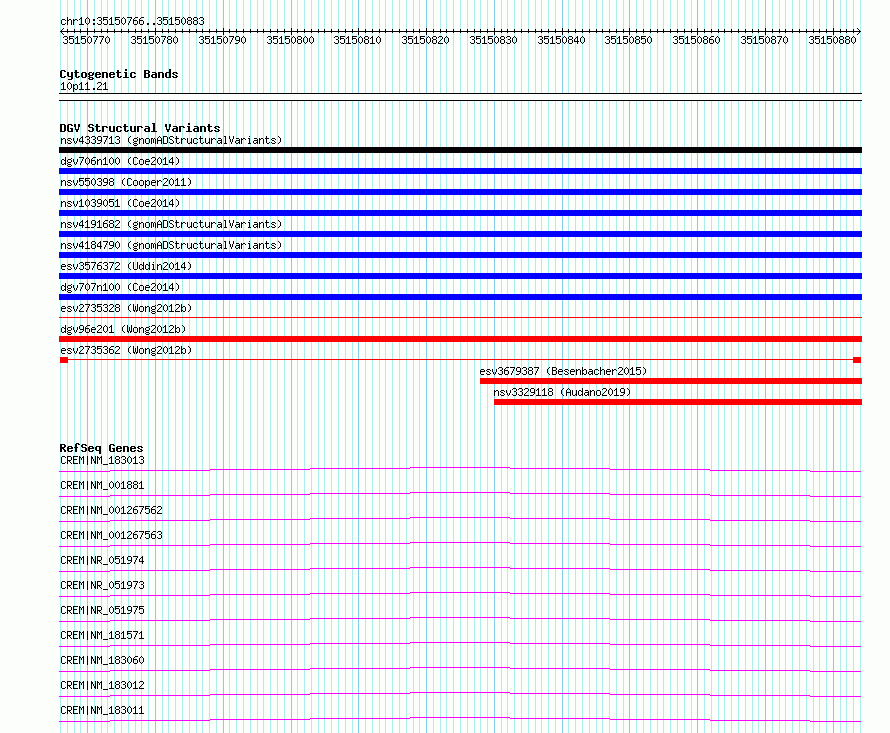
Task: Open transcript CREM|NM_183013
Action: (102, 460)
